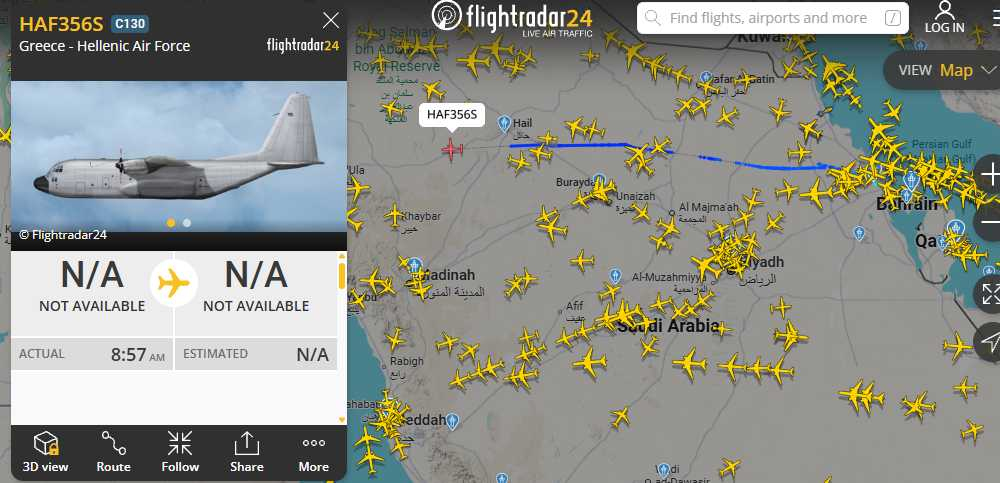Click the Follow aircraft icon
Image resolution: width=1000 pixels, height=483 pixels.
coord(180,452)
